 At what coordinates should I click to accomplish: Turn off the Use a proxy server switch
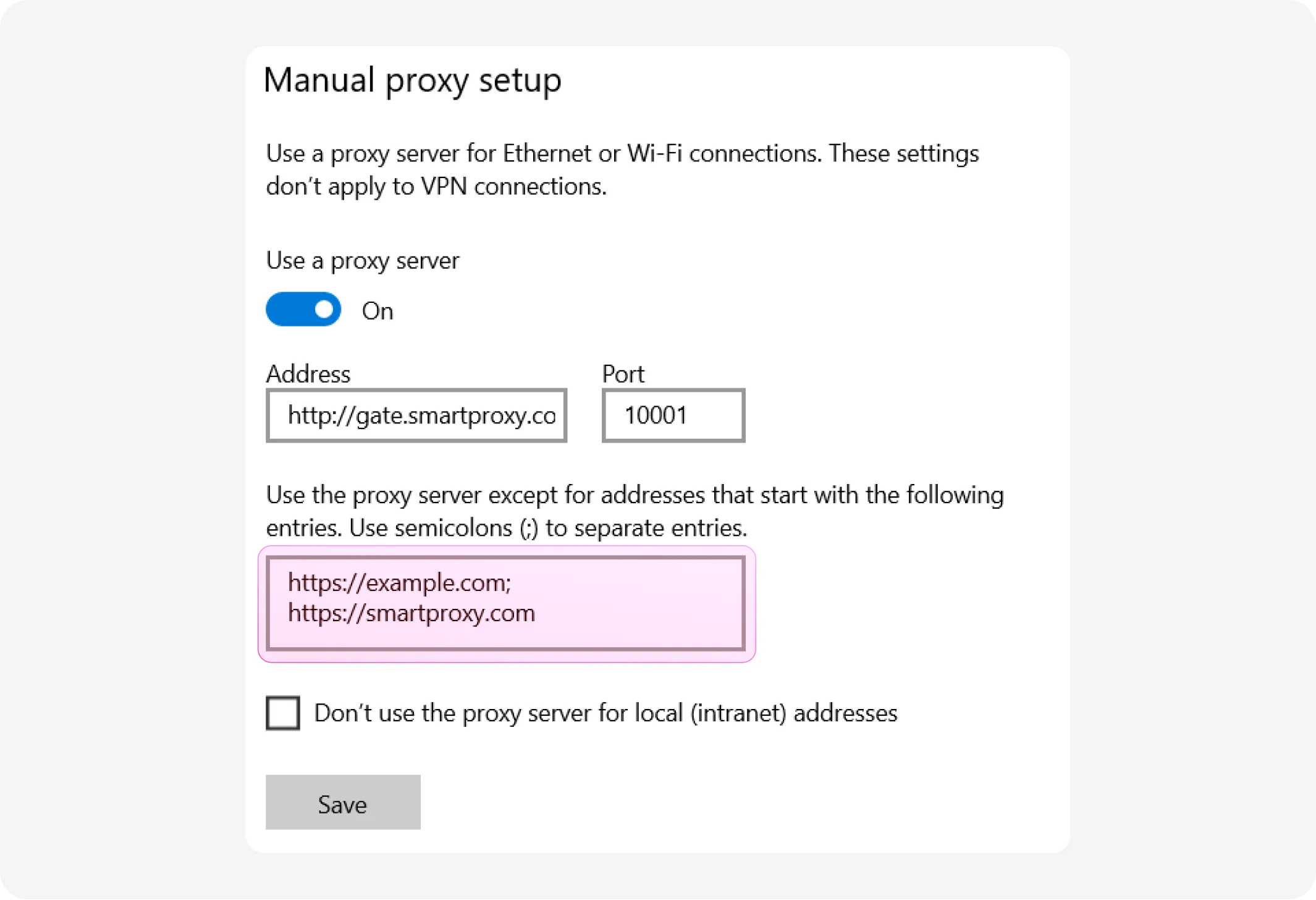(x=303, y=309)
